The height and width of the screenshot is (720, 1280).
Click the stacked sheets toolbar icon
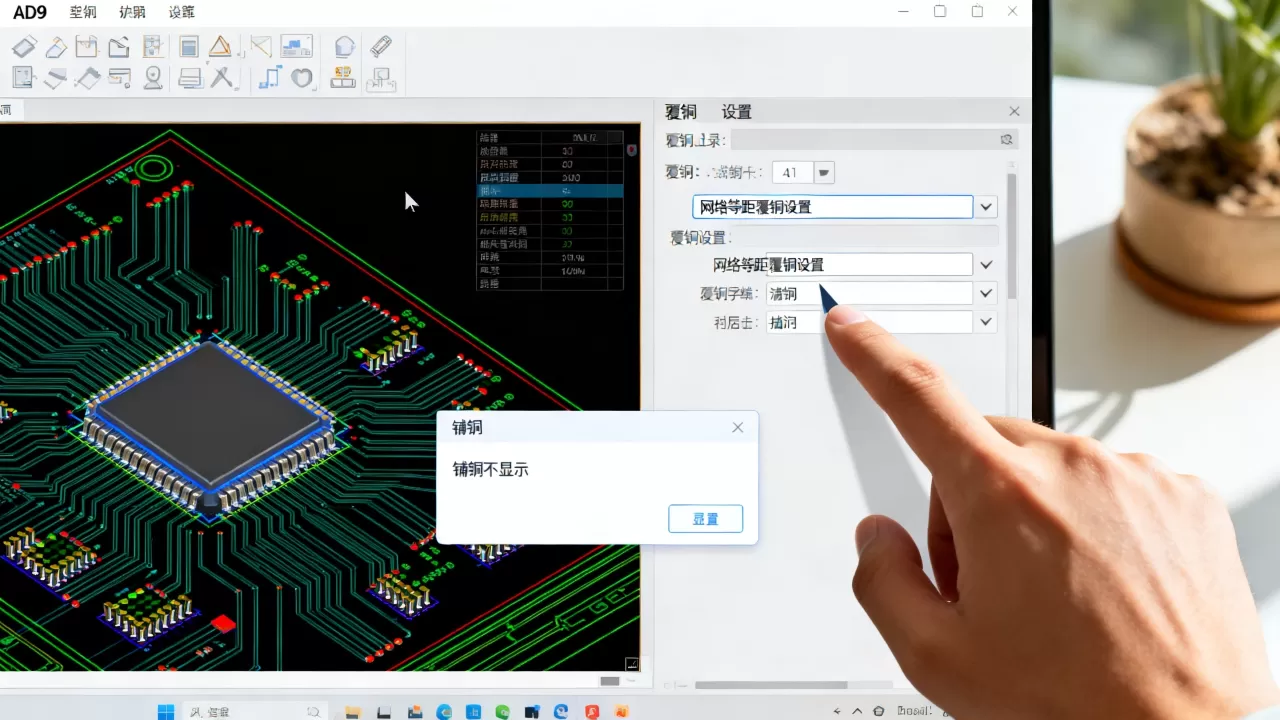click(190, 77)
